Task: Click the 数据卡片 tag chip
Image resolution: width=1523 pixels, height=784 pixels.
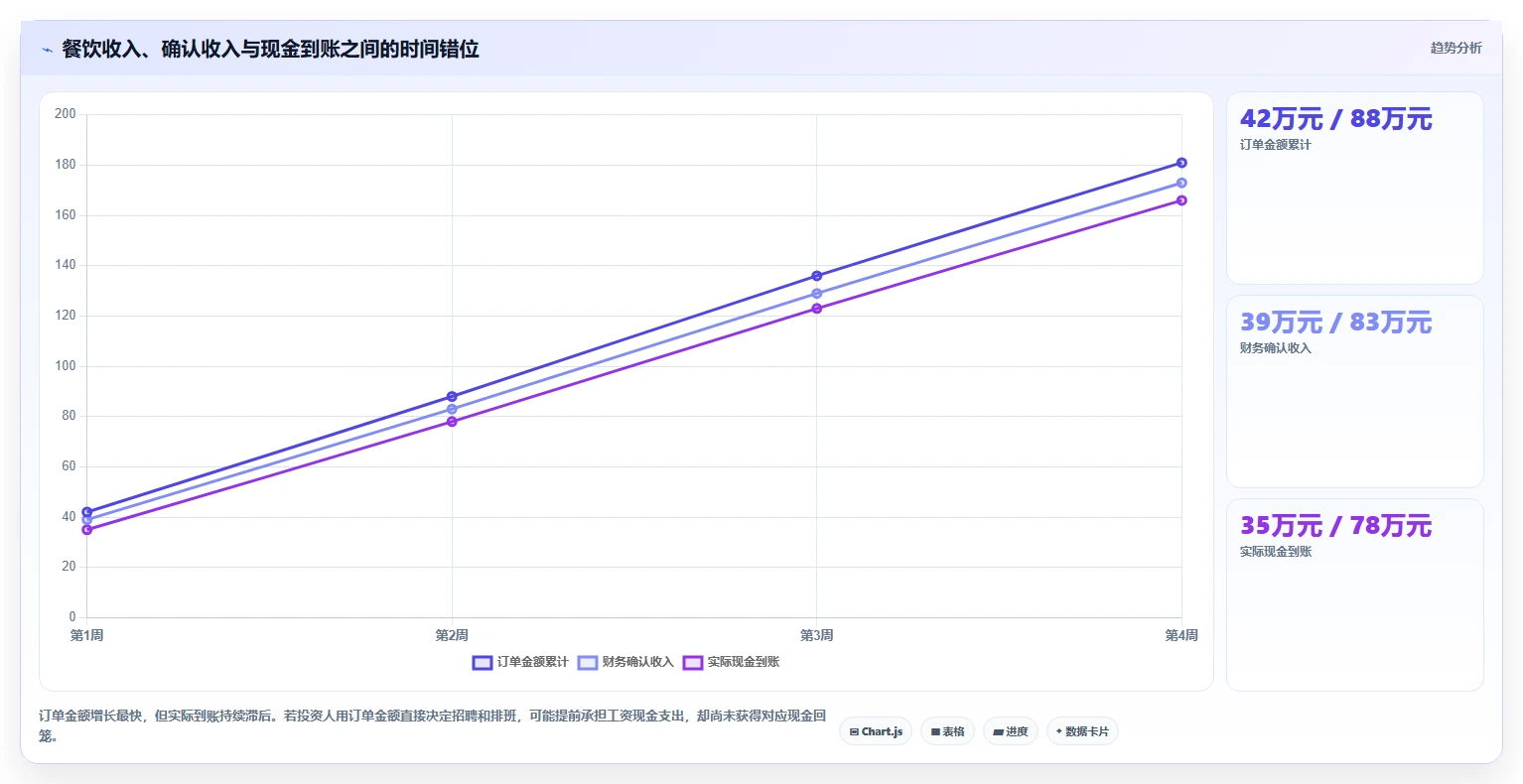Action: click(1082, 731)
